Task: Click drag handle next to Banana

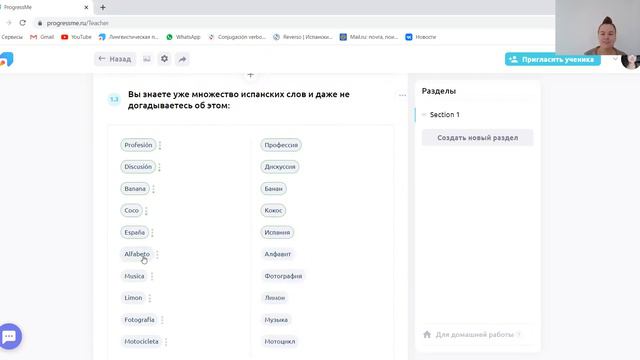Action: [153, 189]
